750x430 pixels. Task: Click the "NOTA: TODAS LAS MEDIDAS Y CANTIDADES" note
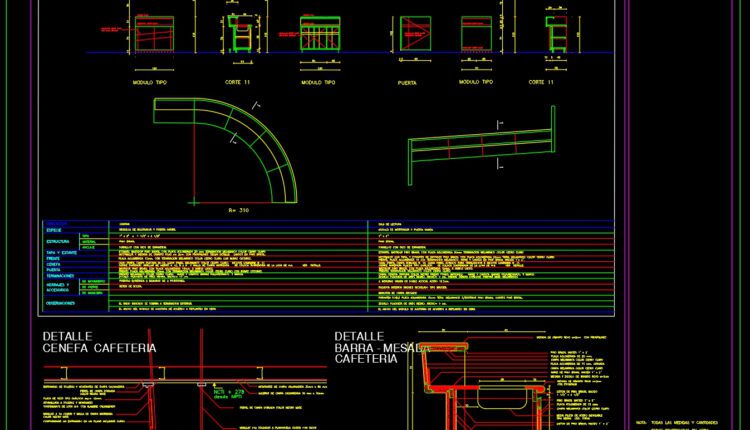click(x=677, y=423)
